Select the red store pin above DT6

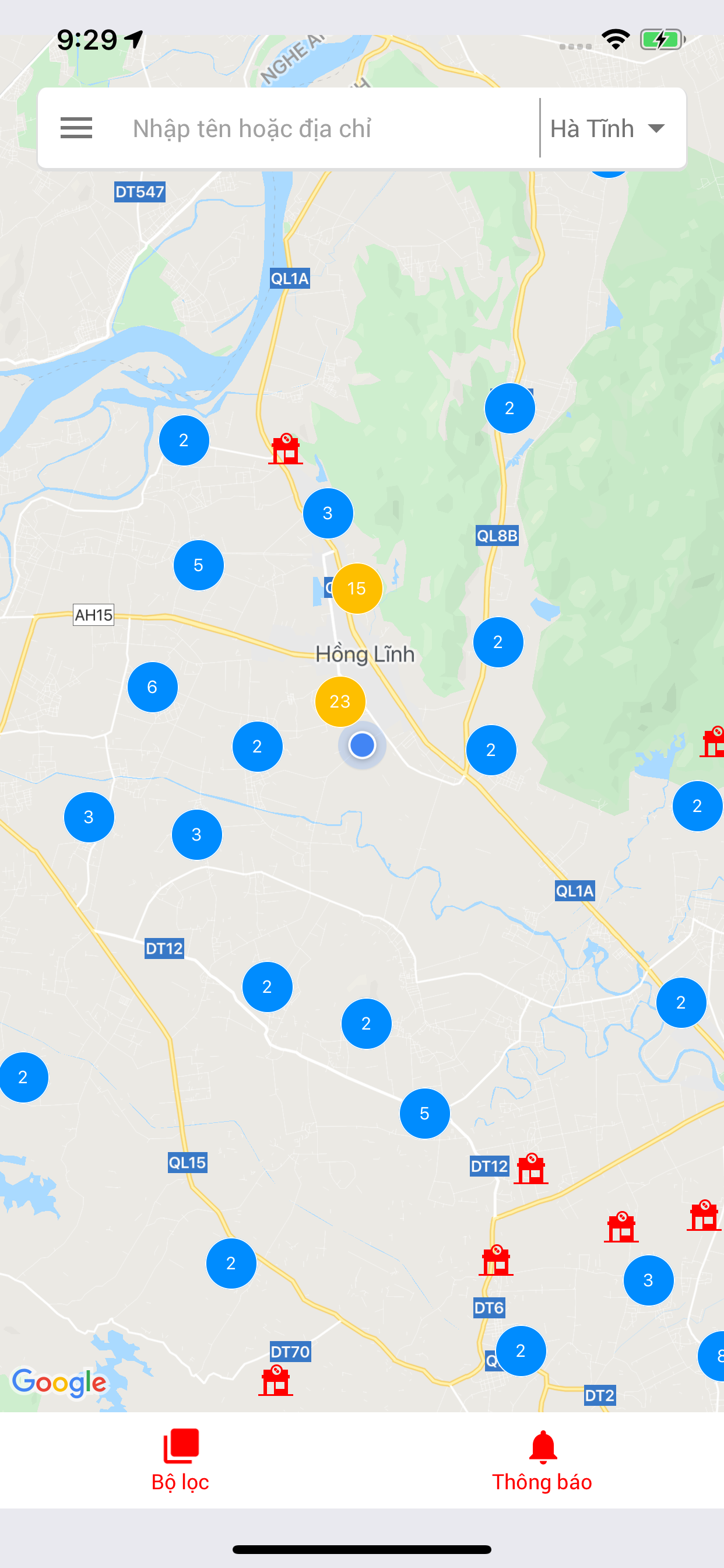tap(496, 1260)
